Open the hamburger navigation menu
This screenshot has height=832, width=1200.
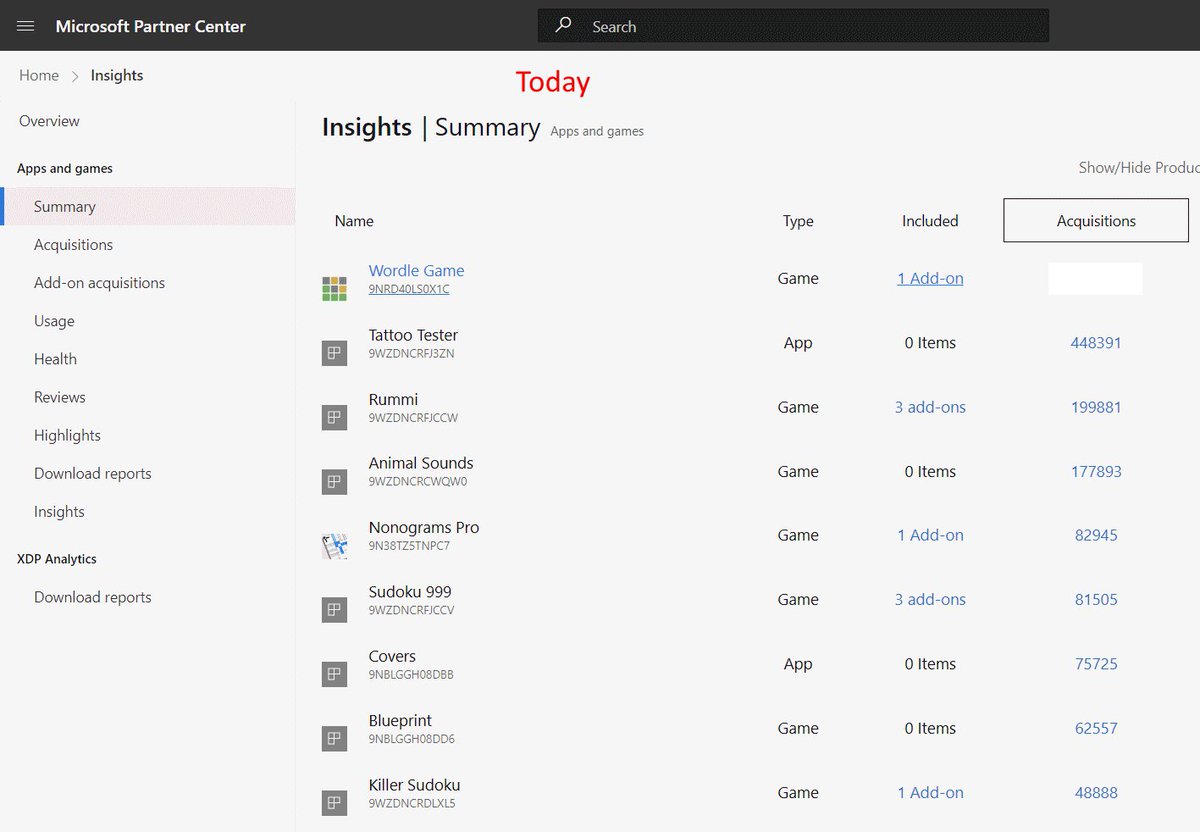(x=26, y=26)
